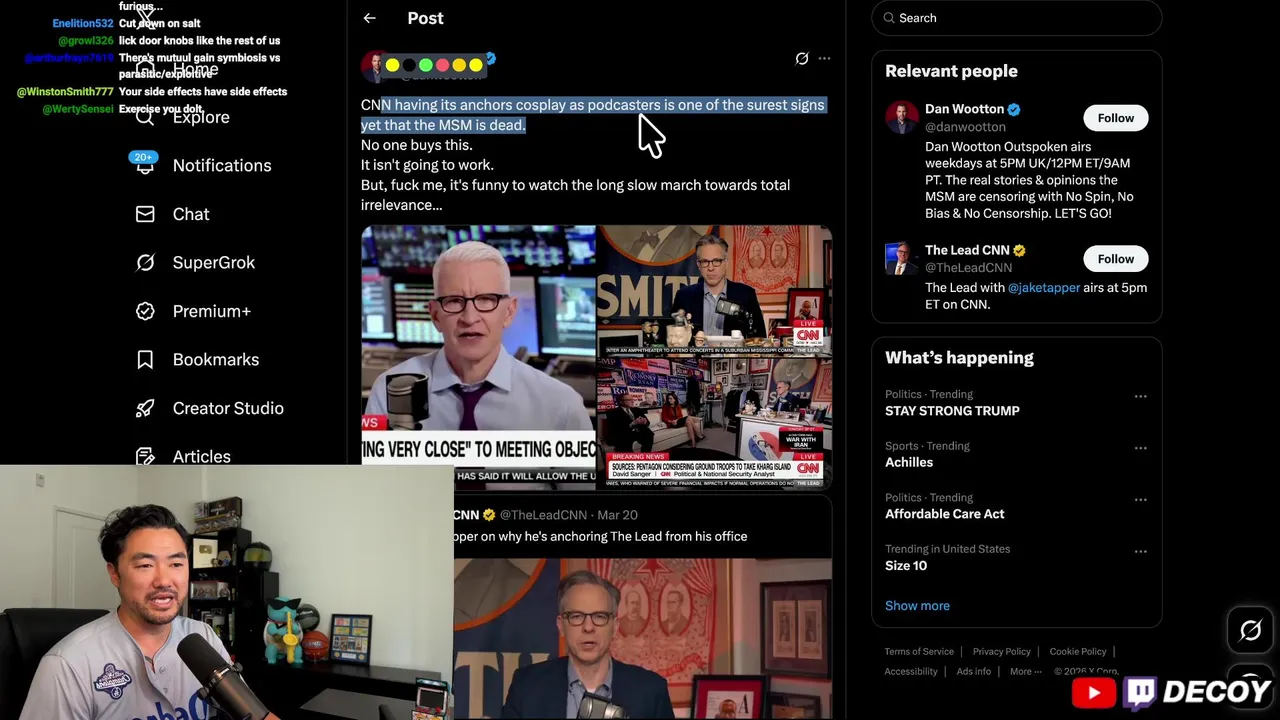Play the quoted Lead CNN video
Image resolution: width=1280 pixels, height=720 pixels.
[x=643, y=638]
